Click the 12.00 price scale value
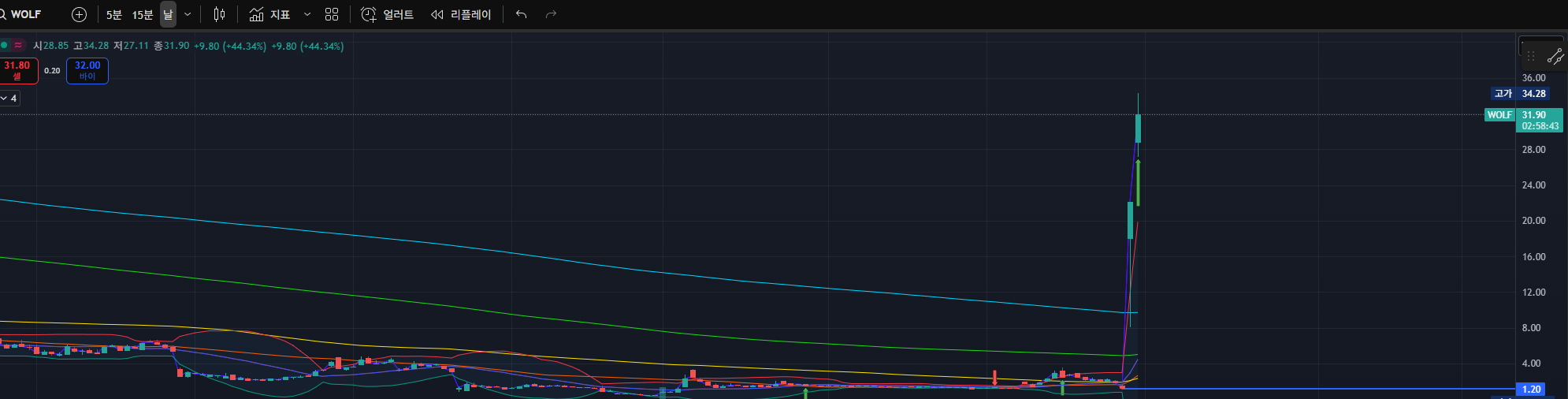 pyautogui.click(x=1533, y=292)
